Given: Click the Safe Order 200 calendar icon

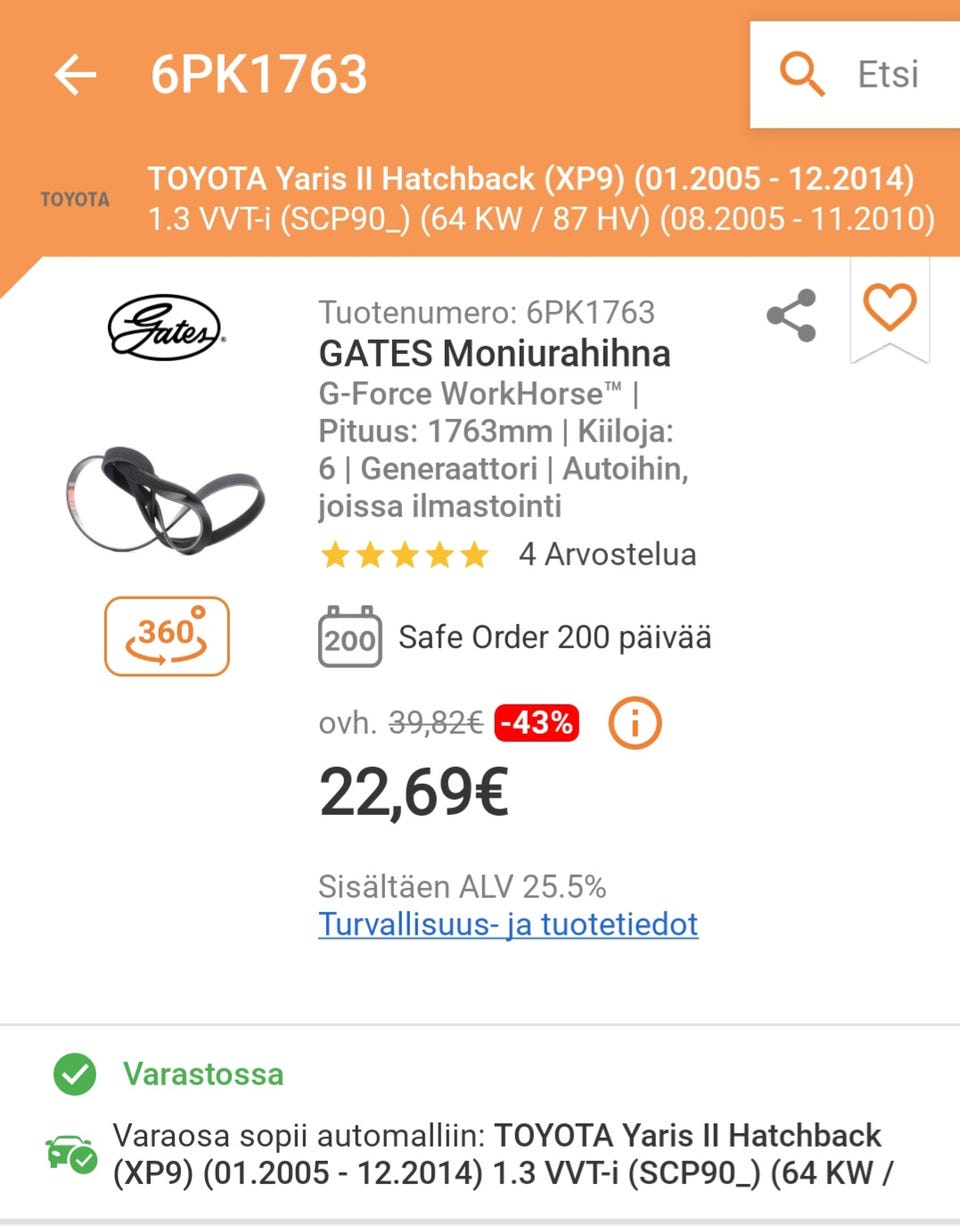Looking at the screenshot, I should (349, 636).
